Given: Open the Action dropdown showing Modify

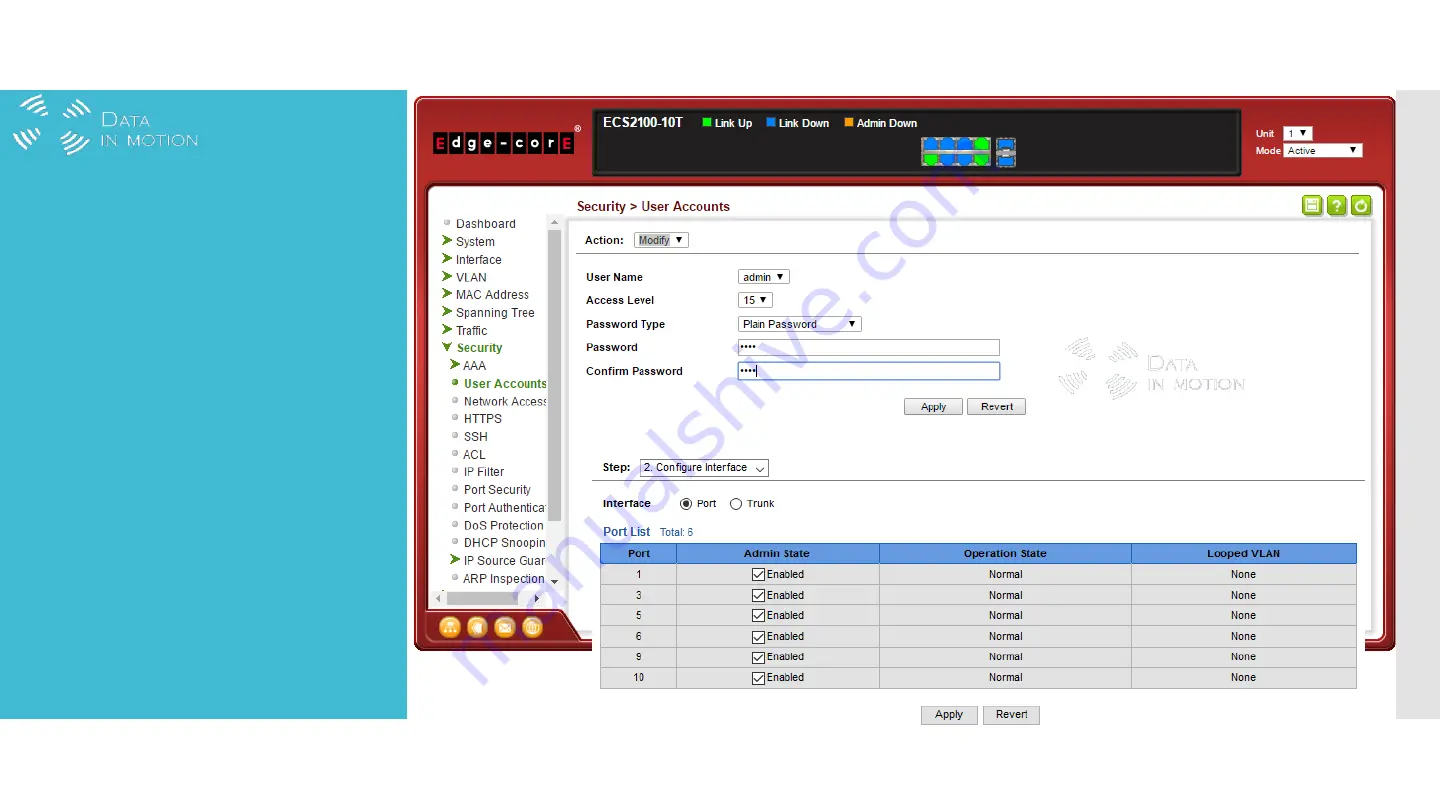Looking at the screenshot, I should [x=661, y=240].
